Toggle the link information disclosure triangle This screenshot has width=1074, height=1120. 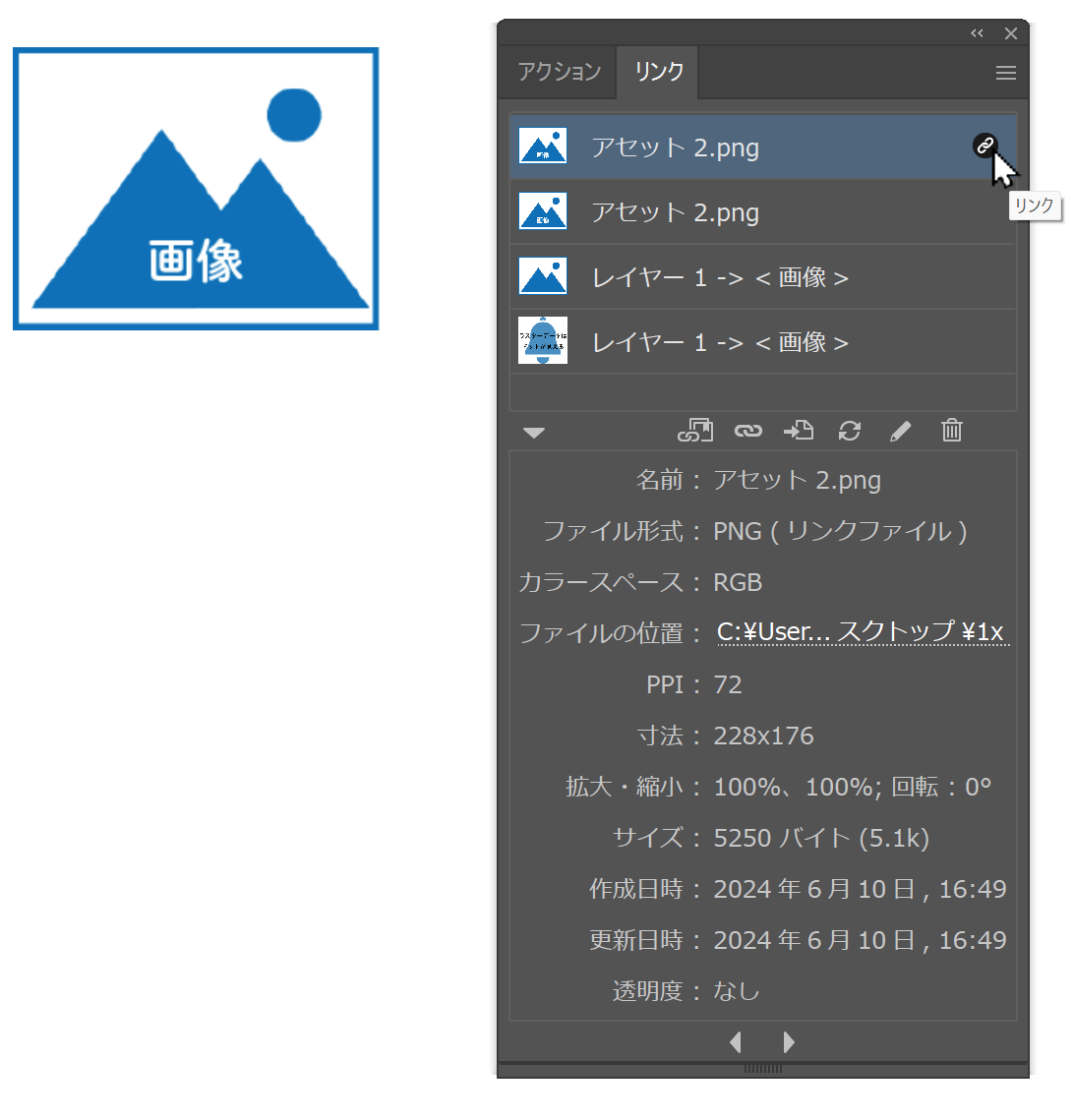coord(534,431)
